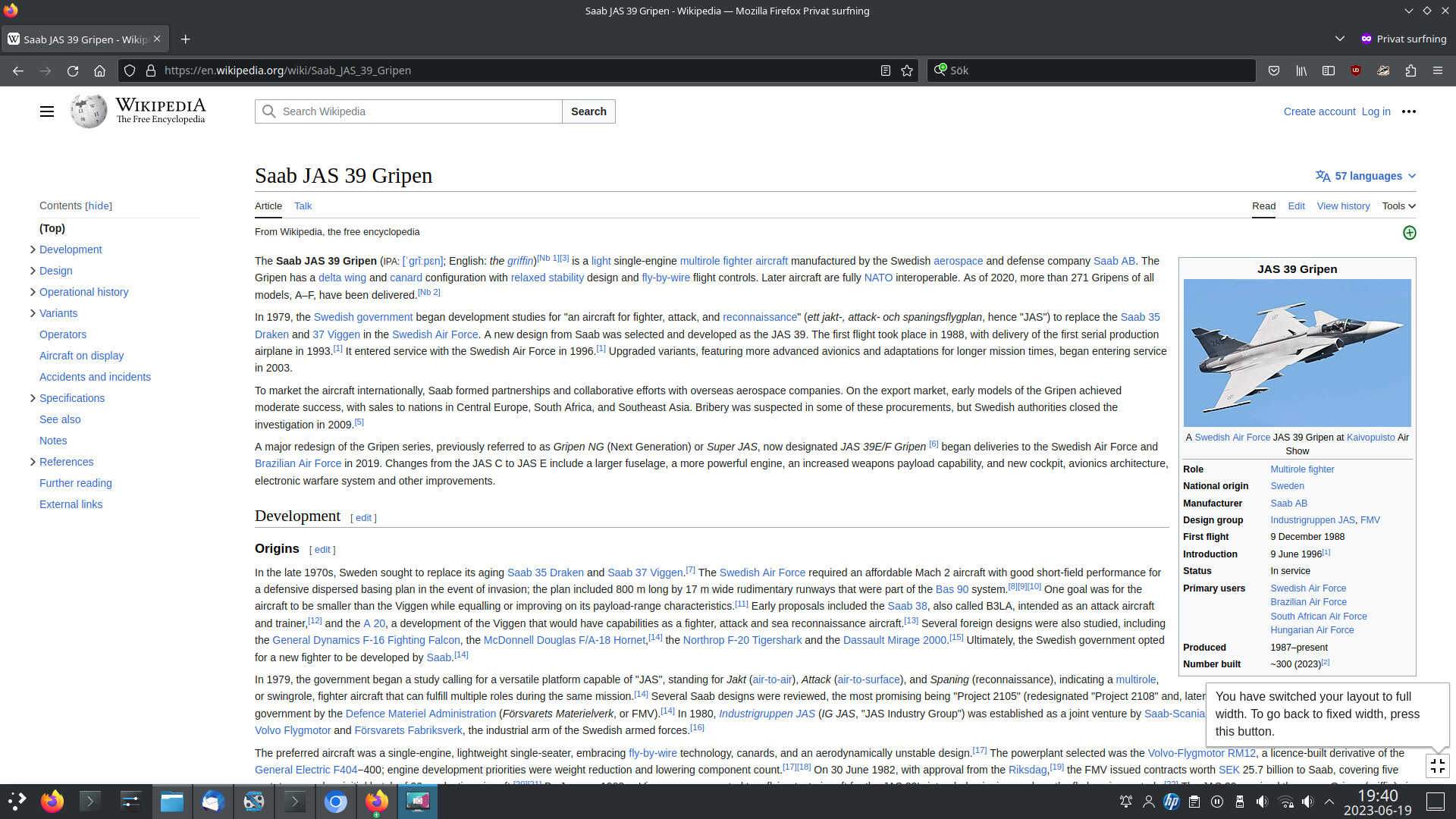The height and width of the screenshot is (819, 1456).
Task: Open the 57 languages dropdown
Action: [x=1366, y=176]
